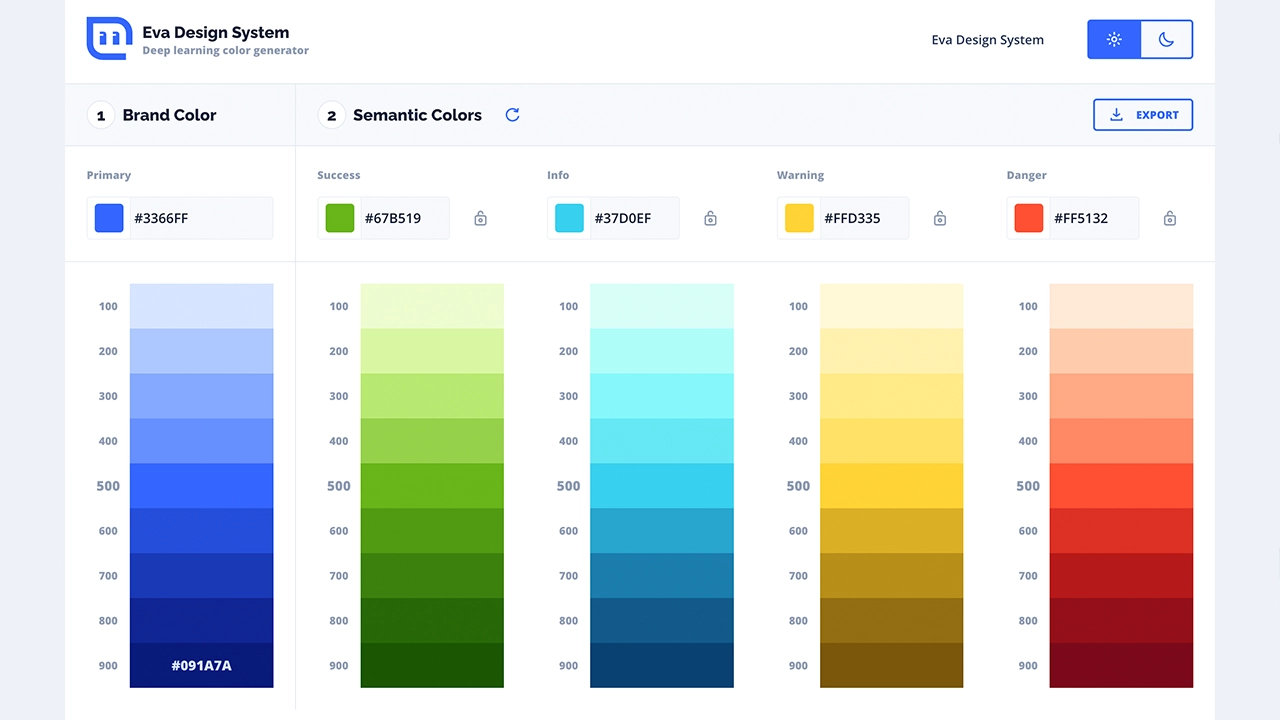Open the Eva Design System link

tap(987, 40)
